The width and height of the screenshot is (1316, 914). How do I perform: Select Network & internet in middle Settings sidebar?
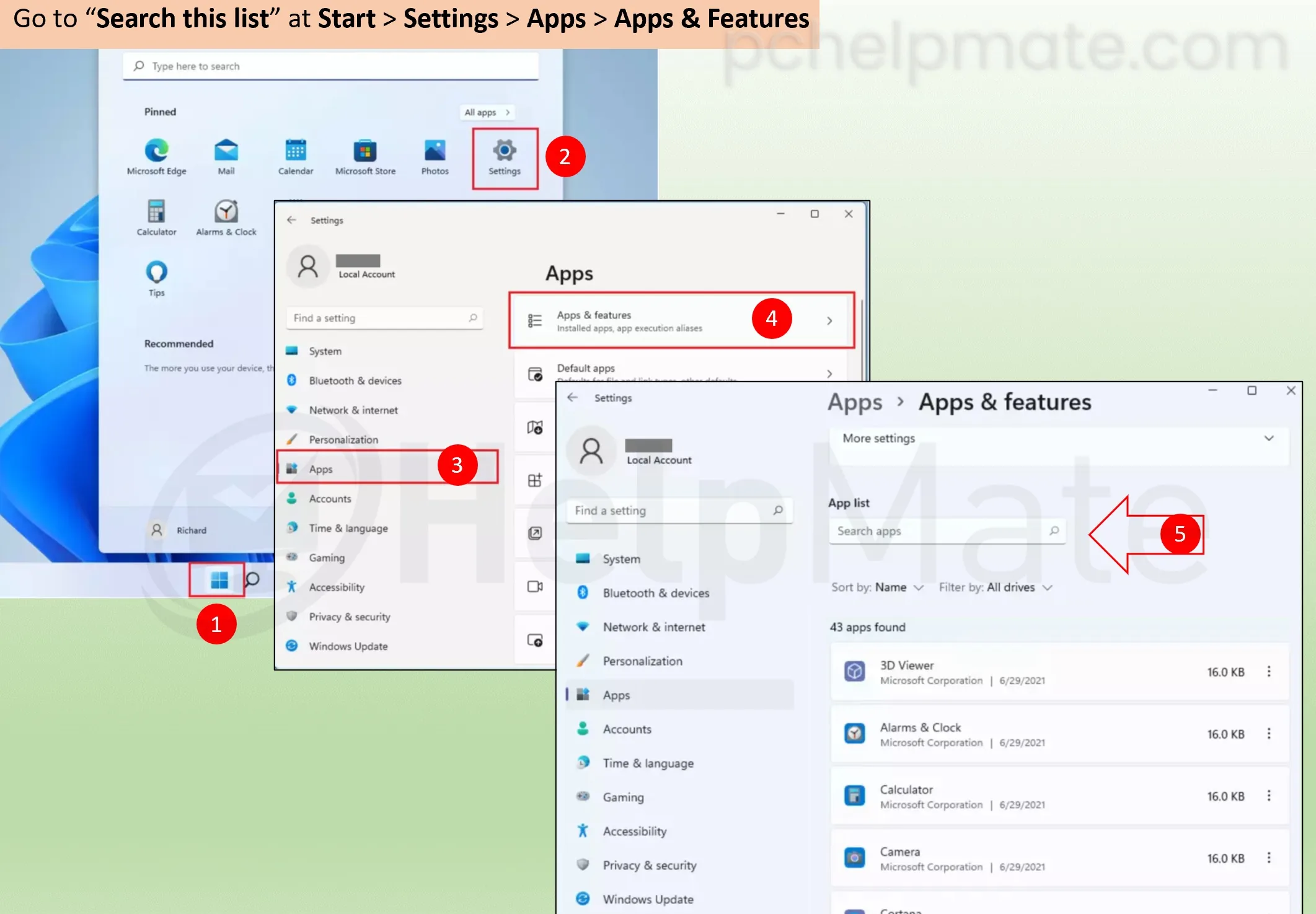(x=387, y=410)
